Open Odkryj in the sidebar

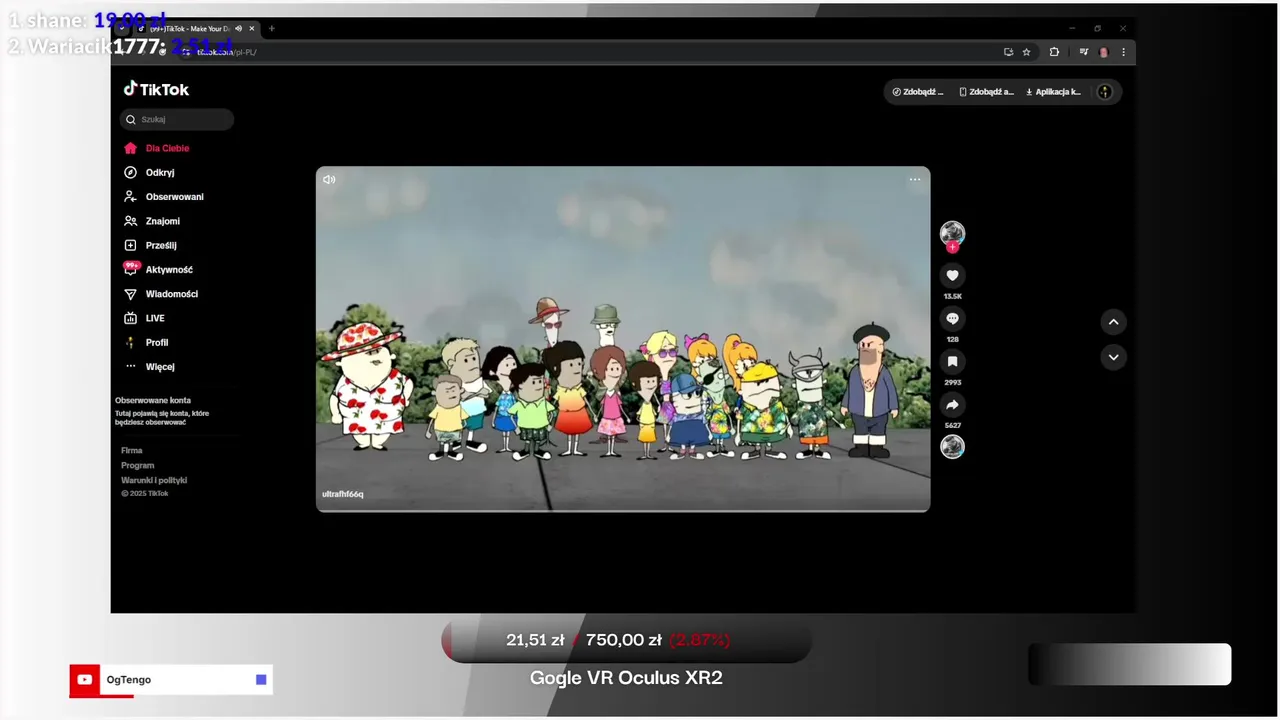[160, 172]
